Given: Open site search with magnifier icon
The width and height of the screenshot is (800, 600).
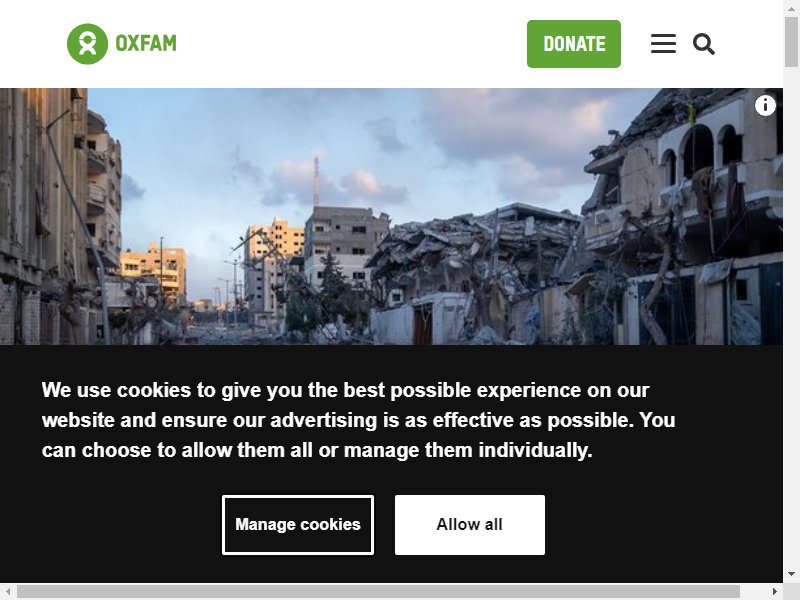Looking at the screenshot, I should 704,44.
